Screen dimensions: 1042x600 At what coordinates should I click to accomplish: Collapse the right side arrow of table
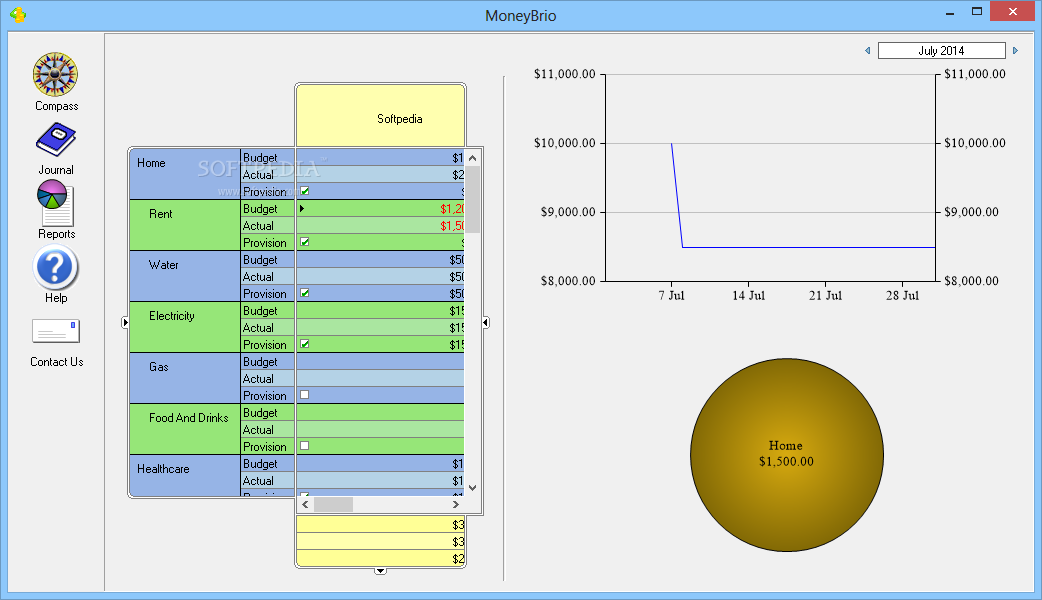click(x=486, y=322)
